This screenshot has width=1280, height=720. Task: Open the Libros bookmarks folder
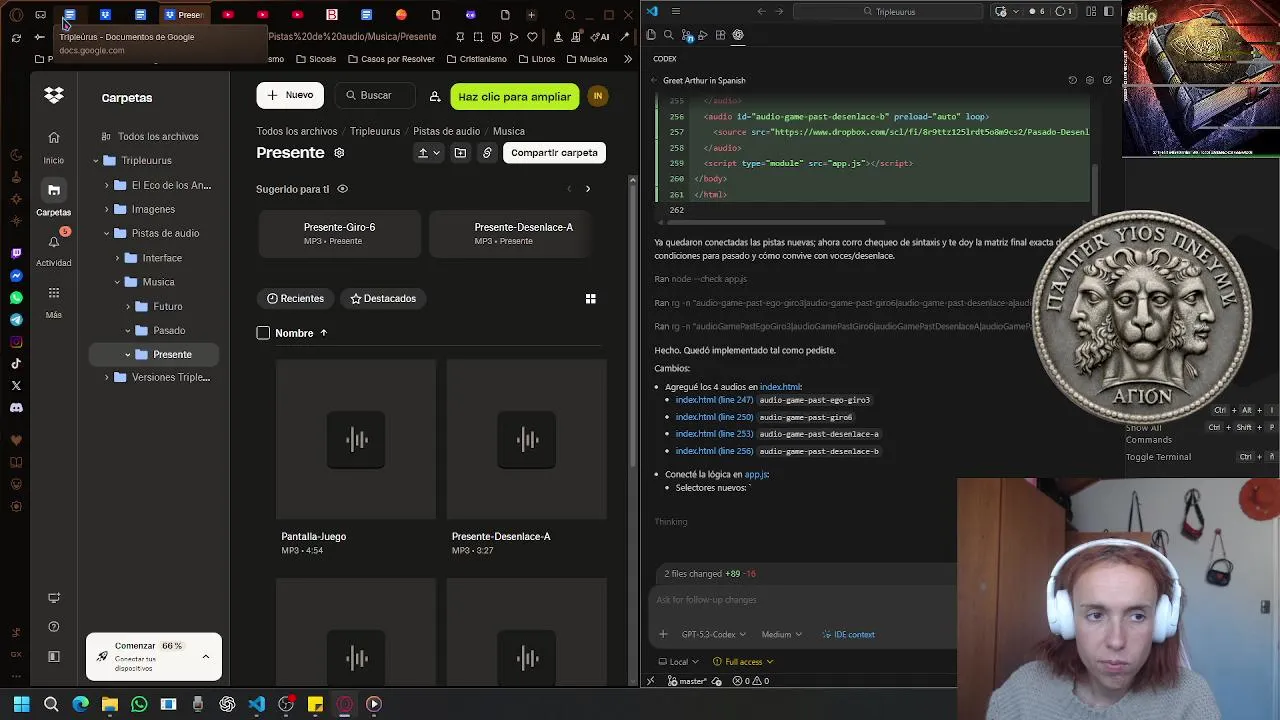pos(537,59)
